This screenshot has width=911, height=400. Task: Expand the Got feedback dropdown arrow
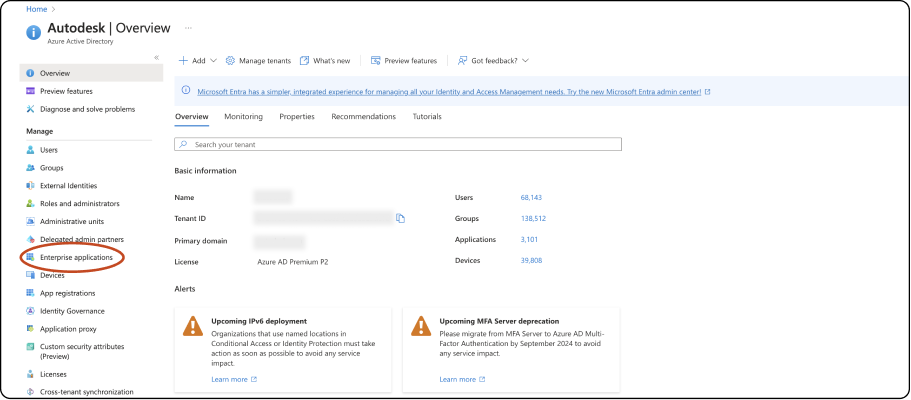[x=525, y=60]
